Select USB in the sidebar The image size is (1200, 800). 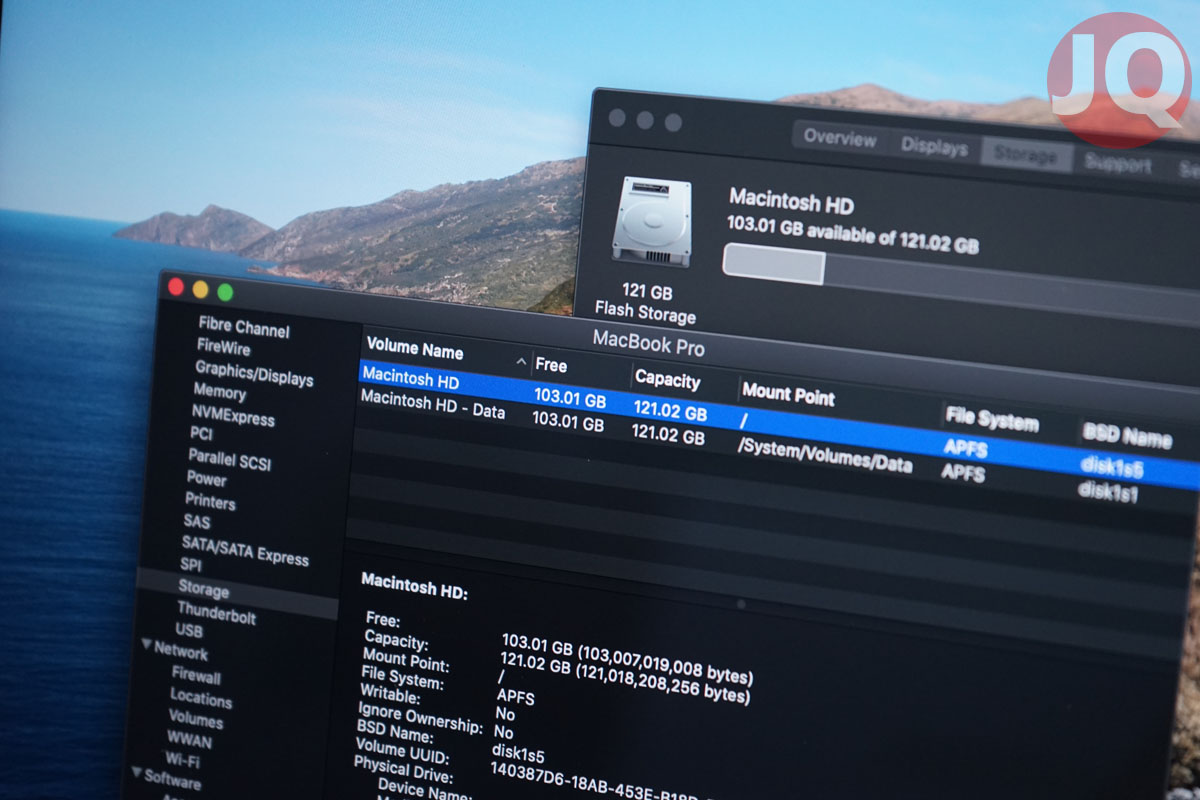coord(189,630)
